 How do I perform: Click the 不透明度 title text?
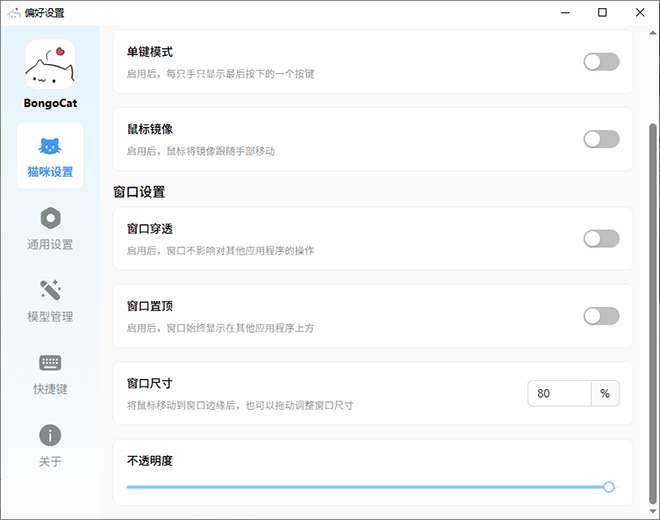pyautogui.click(x=150, y=461)
